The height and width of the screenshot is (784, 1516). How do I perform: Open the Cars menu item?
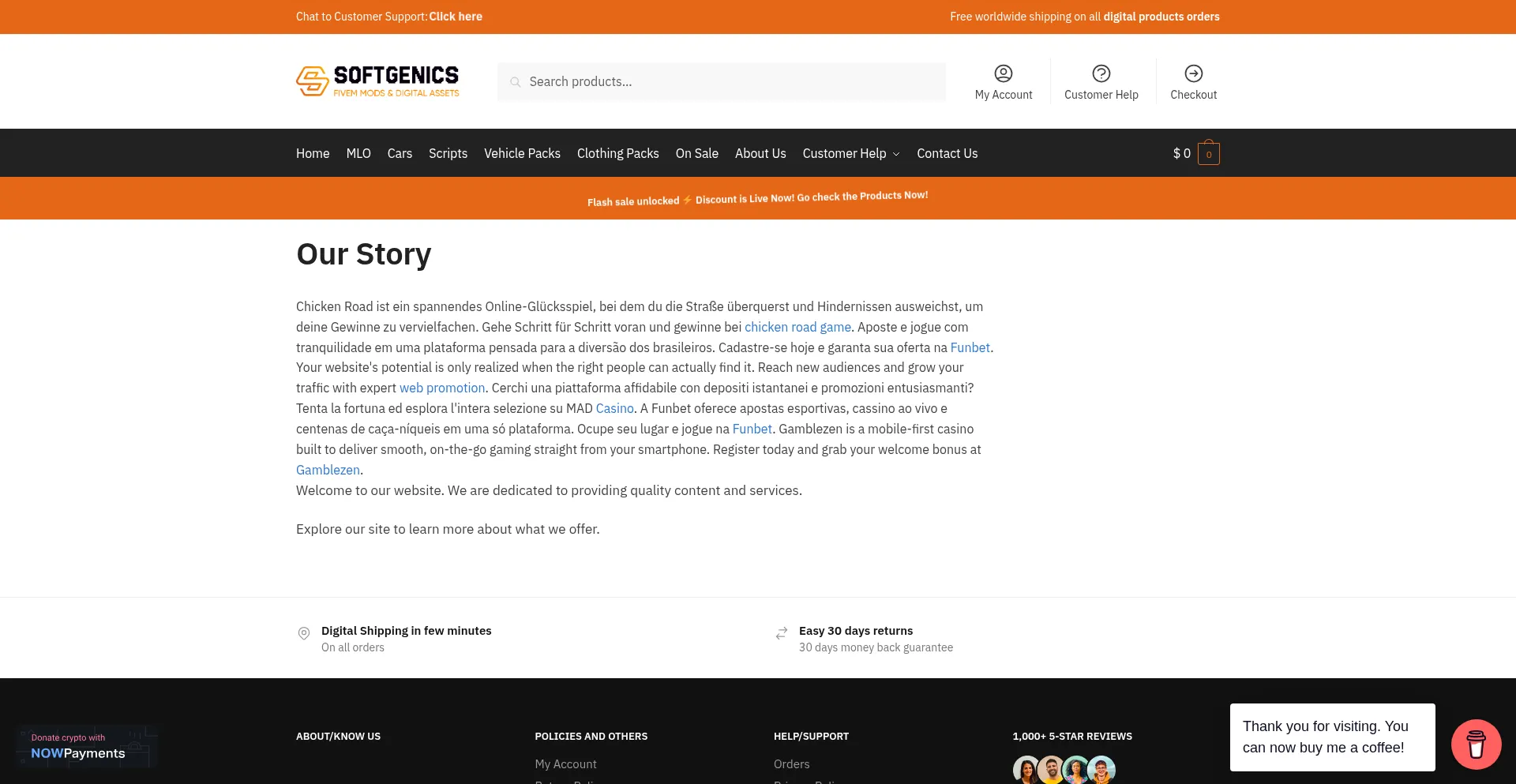pos(400,153)
